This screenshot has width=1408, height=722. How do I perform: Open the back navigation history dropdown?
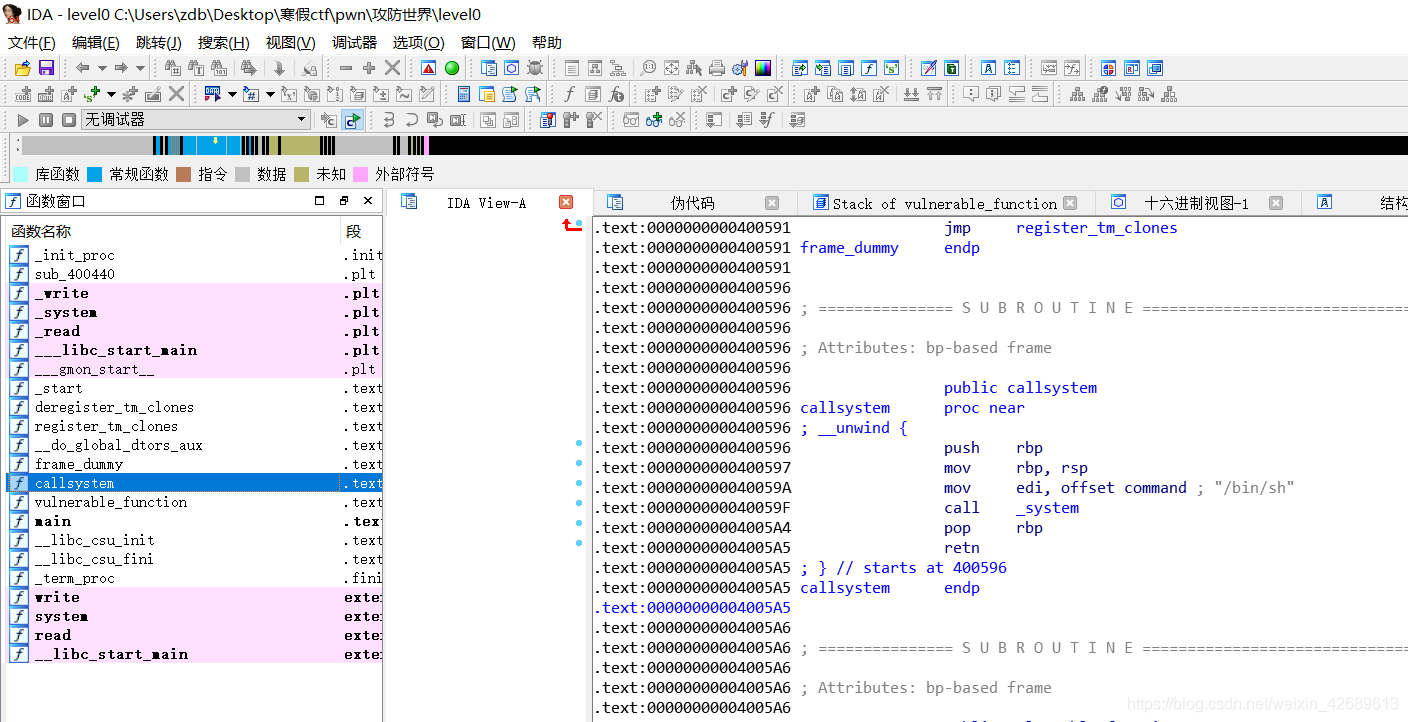pyautogui.click(x=102, y=68)
